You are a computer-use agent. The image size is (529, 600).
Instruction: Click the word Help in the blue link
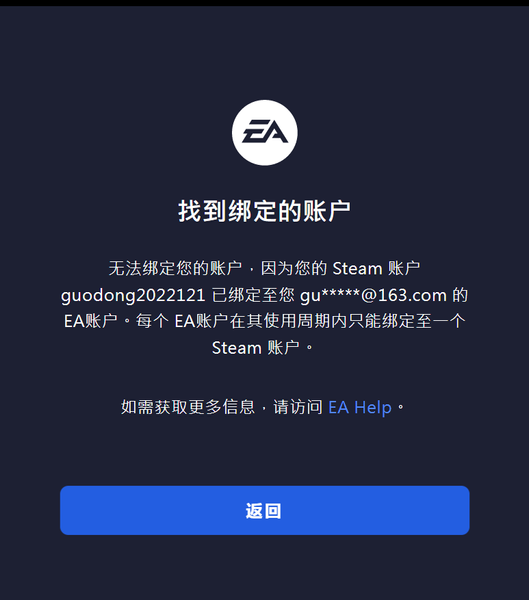[373, 408]
